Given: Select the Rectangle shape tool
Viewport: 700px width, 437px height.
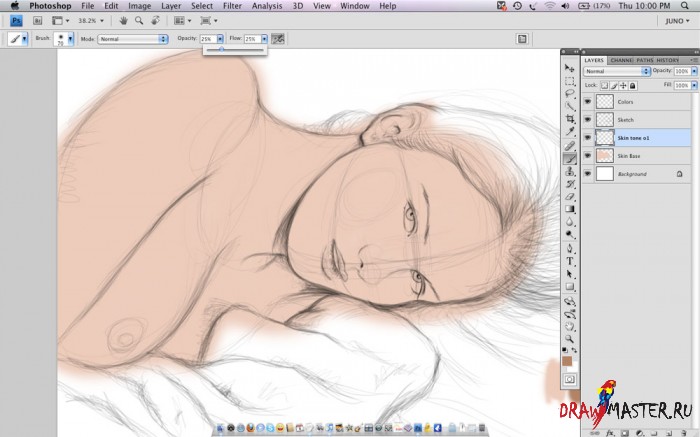Looking at the screenshot, I should coord(570,287).
